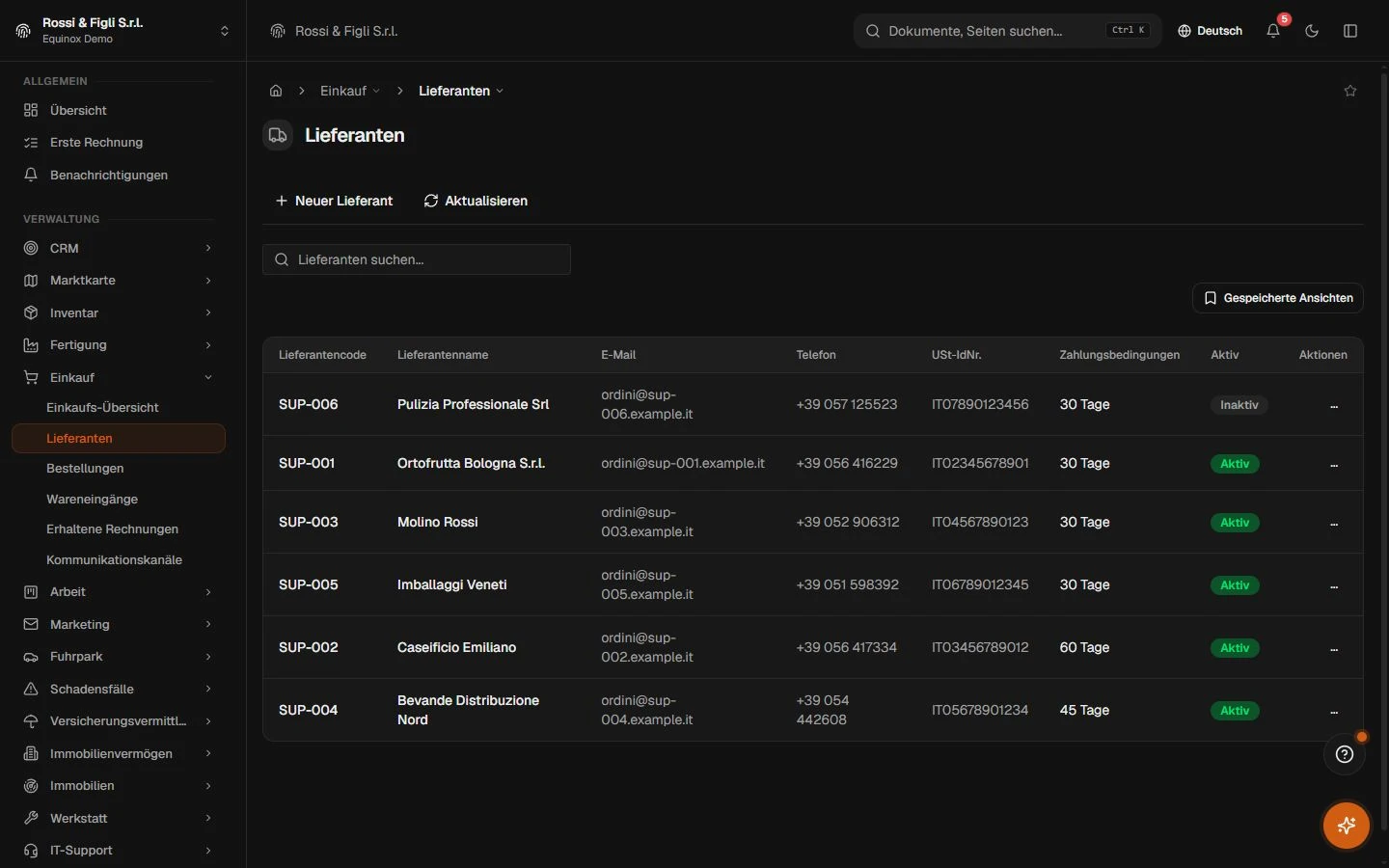The width and height of the screenshot is (1389, 868).
Task: Click Schadensfälle warning icon in sidebar
Action: (x=31, y=689)
